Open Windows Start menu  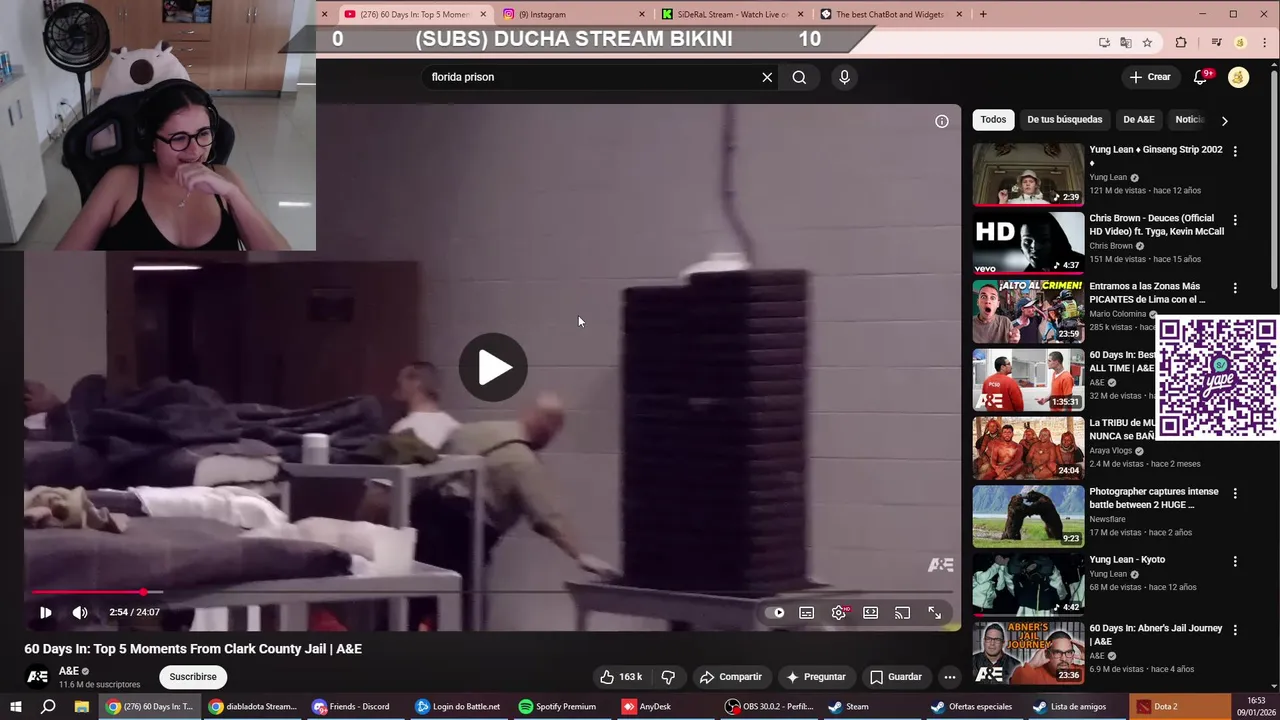pyautogui.click(x=15, y=706)
